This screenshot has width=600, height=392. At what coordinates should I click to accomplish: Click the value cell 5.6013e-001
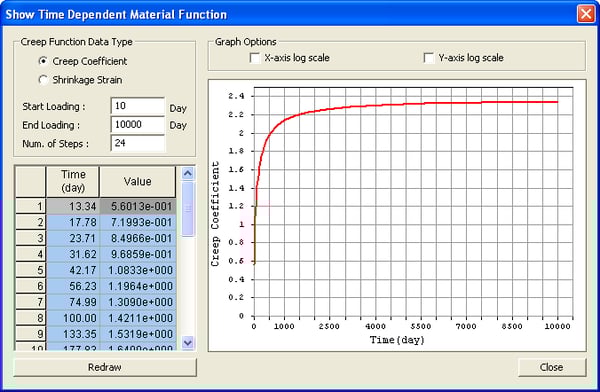(138, 206)
